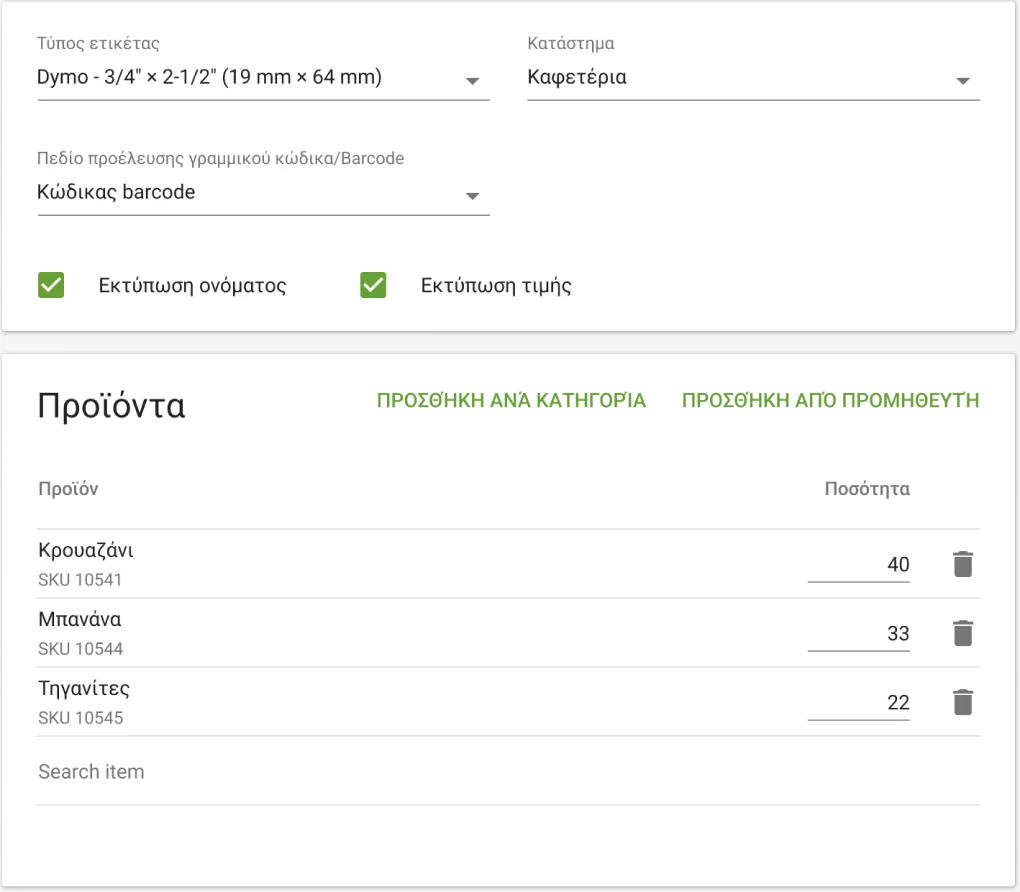The image size is (1020, 892).
Task: Uncheck the Εκτύπωση τιμής checkbox
Action: [x=373, y=286]
